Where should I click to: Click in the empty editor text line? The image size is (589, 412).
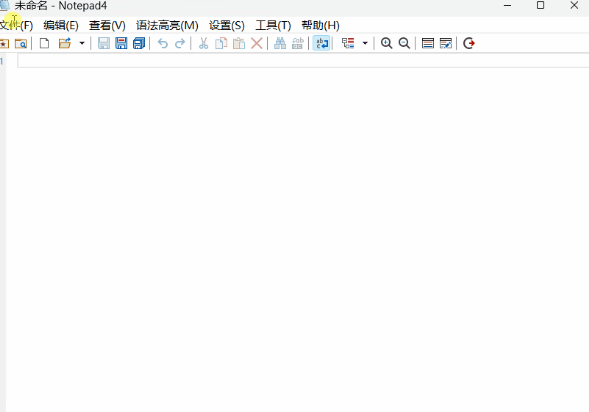coord(303,61)
